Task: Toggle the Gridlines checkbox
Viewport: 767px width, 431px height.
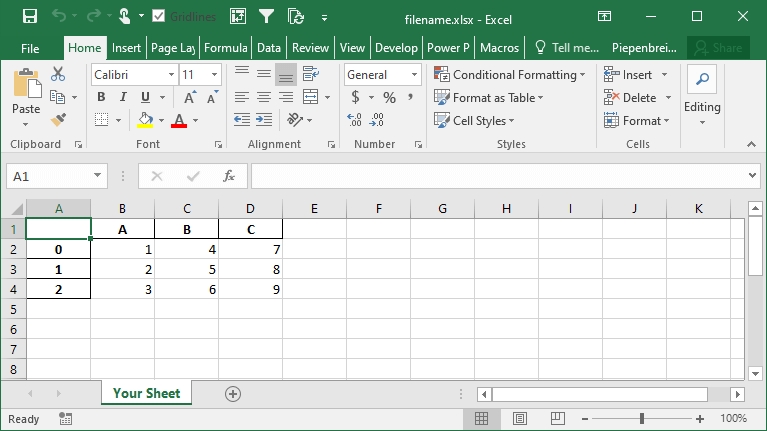Action: pyautogui.click(x=159, y=16)
